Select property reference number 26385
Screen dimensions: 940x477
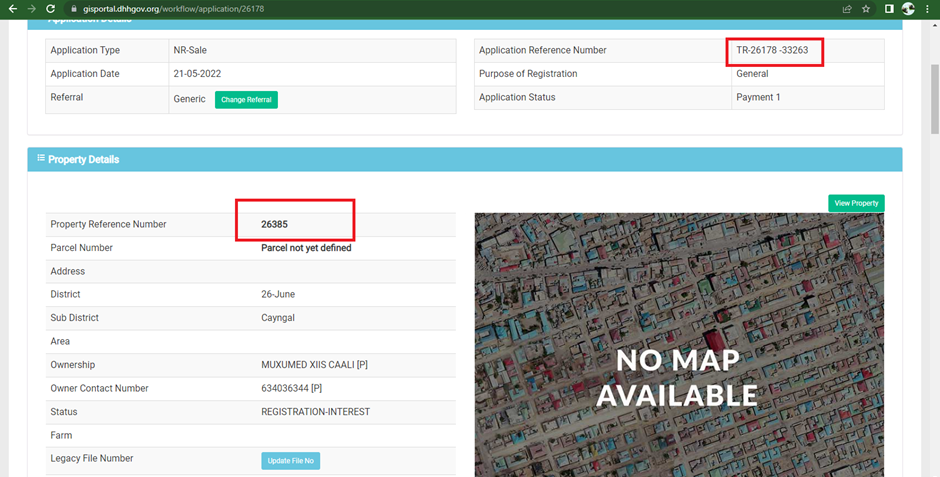click(275, 224)
